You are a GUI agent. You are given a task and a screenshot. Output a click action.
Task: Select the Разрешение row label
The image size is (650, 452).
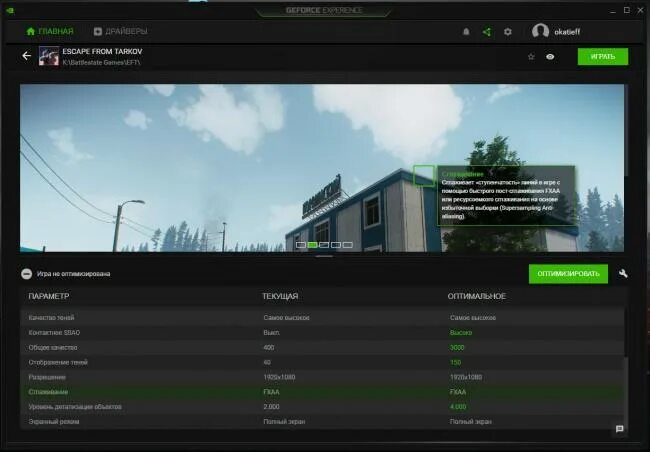(47, 377)
